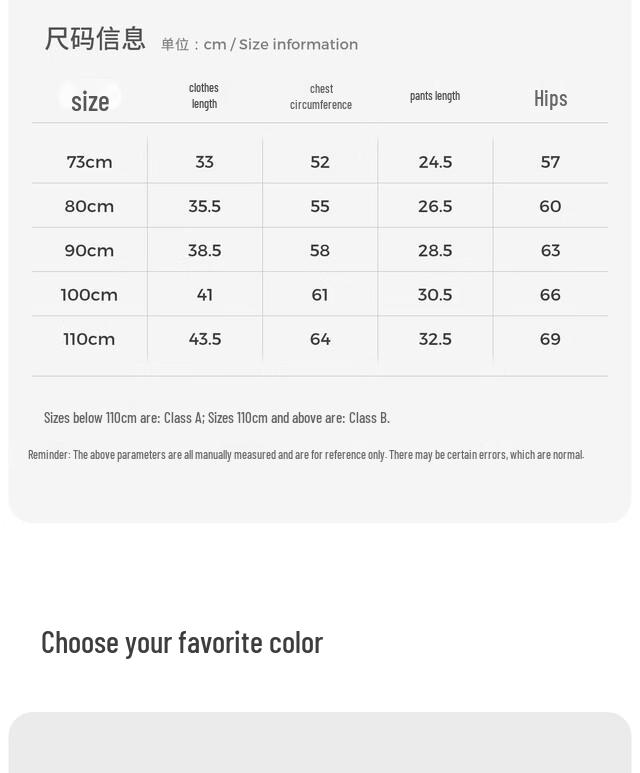Image resolution: width=640 pixels, height=773 pixels.
Task: Click the 35.5 clothes length value
Action: click(x=205, y=206)
